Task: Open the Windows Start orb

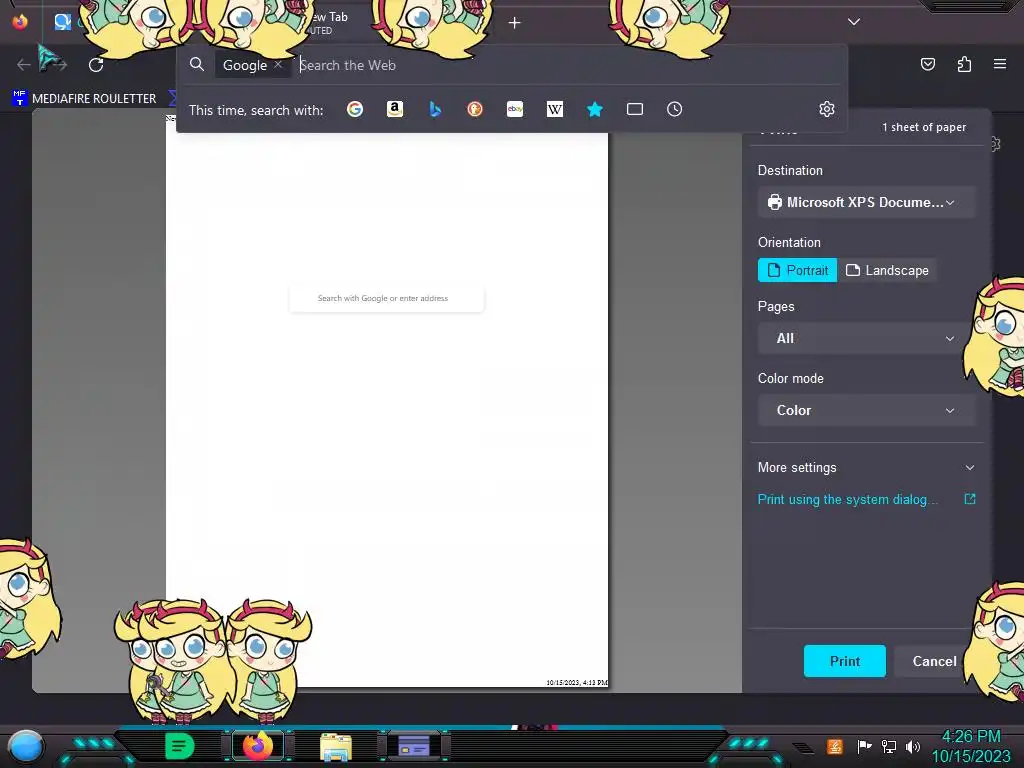Action: 25,746
